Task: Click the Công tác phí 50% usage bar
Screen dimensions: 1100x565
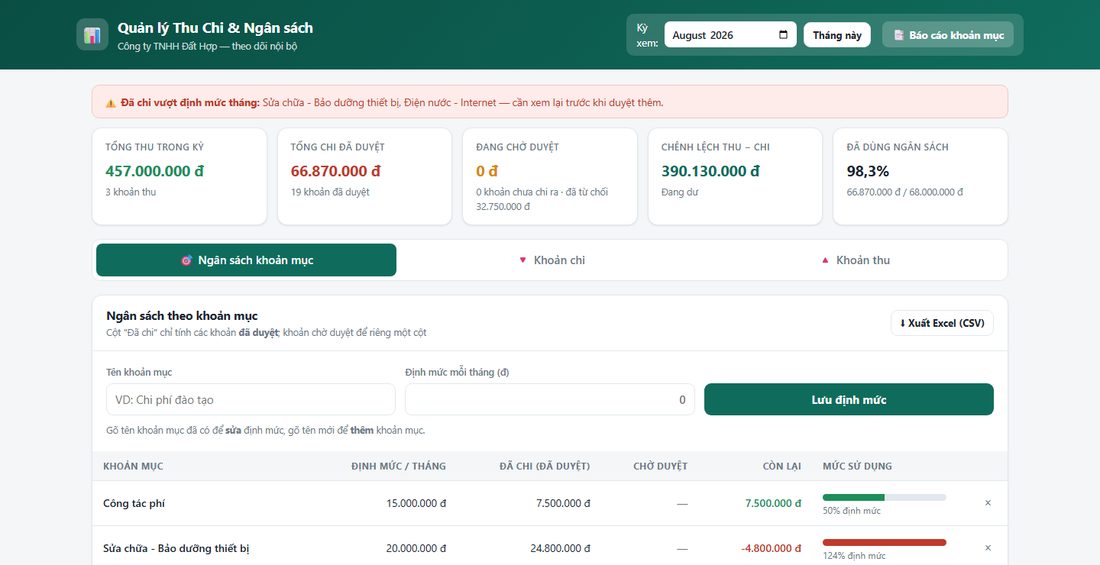Action: (884, 498)
